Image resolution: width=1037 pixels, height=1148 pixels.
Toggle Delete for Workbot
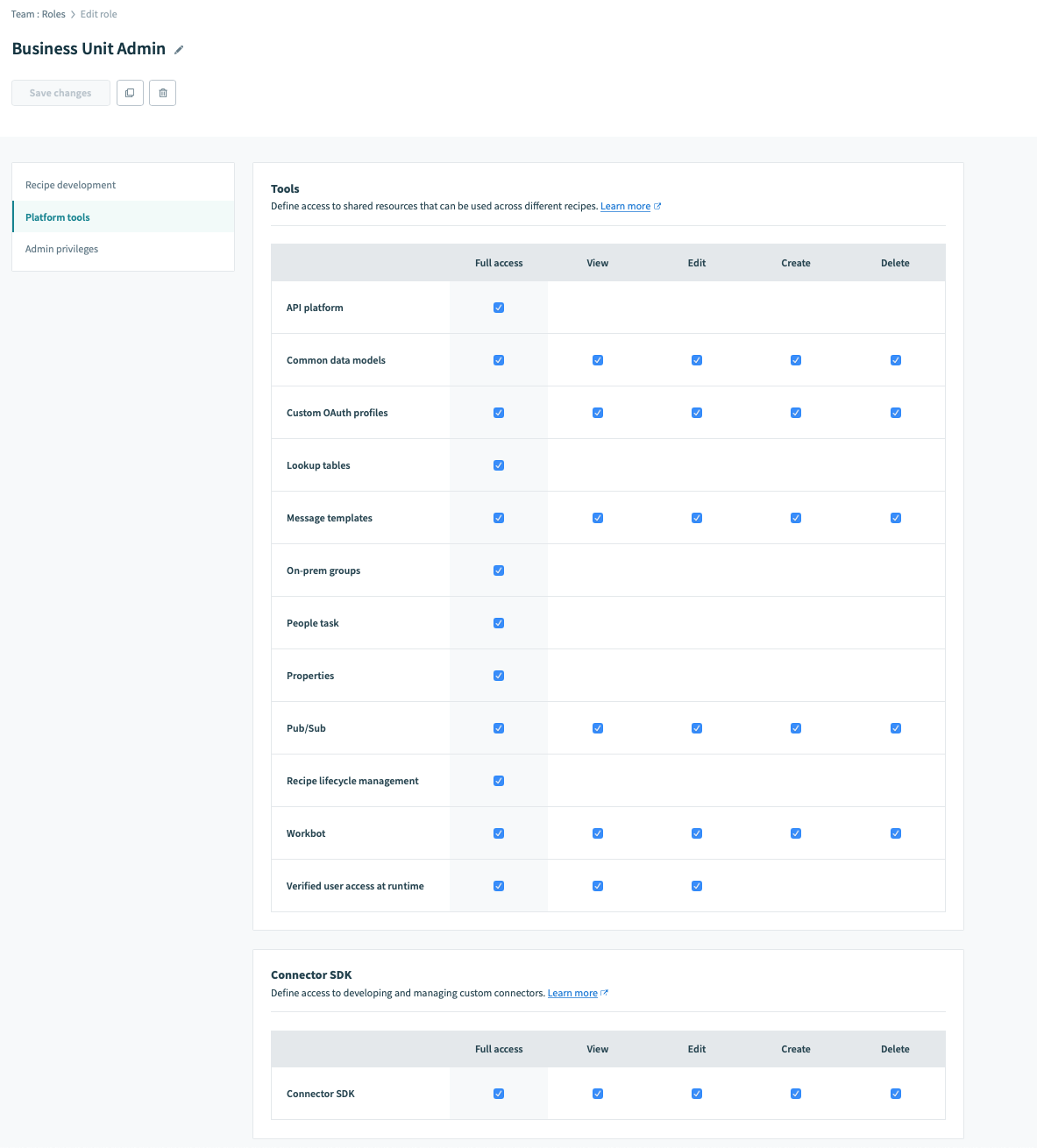(x=896, y=833)
